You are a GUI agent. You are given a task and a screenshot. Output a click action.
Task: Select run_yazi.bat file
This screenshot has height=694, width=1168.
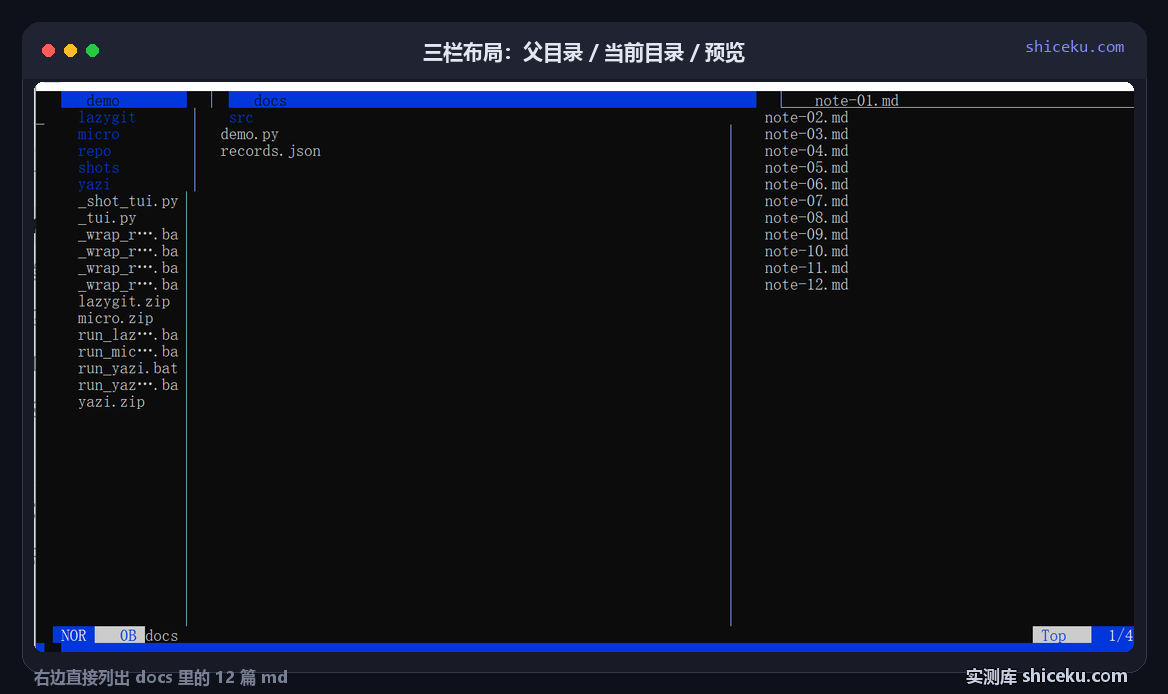click(128, 369)
